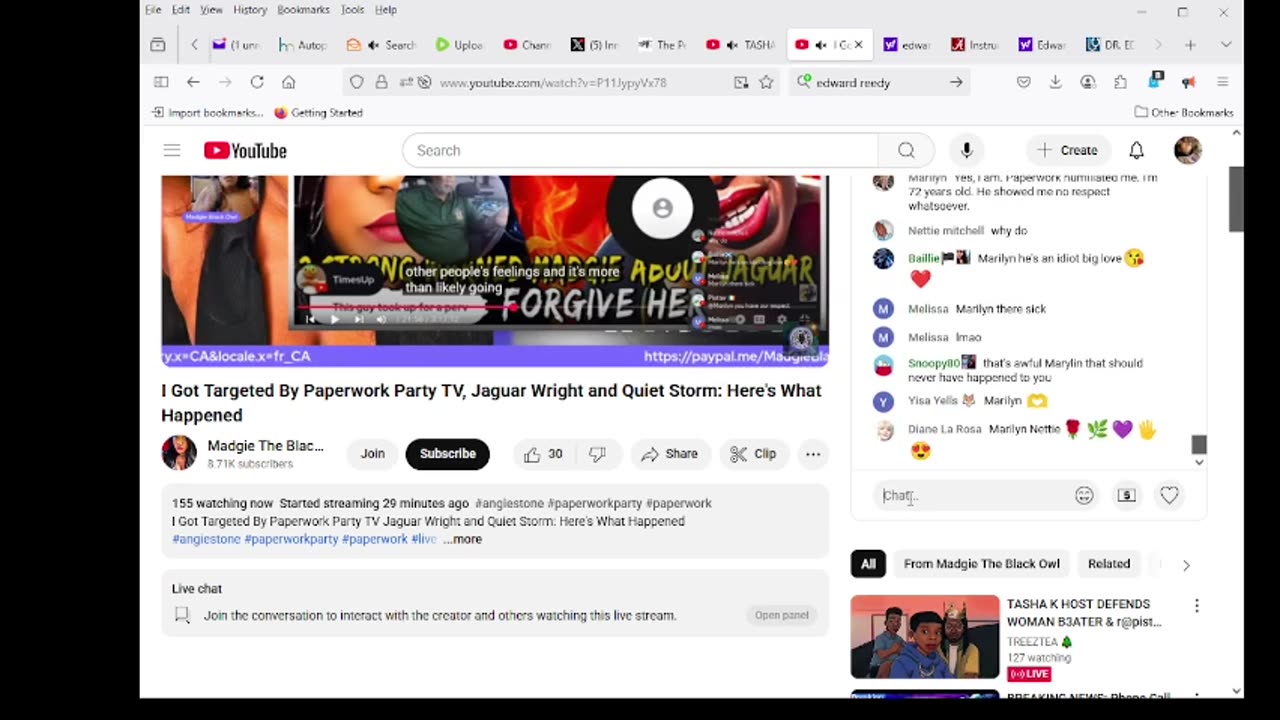This screenshot has width=1280, height=720.
Task: Open the Super Chat dollar icon
Action: tap(1127, 495)
